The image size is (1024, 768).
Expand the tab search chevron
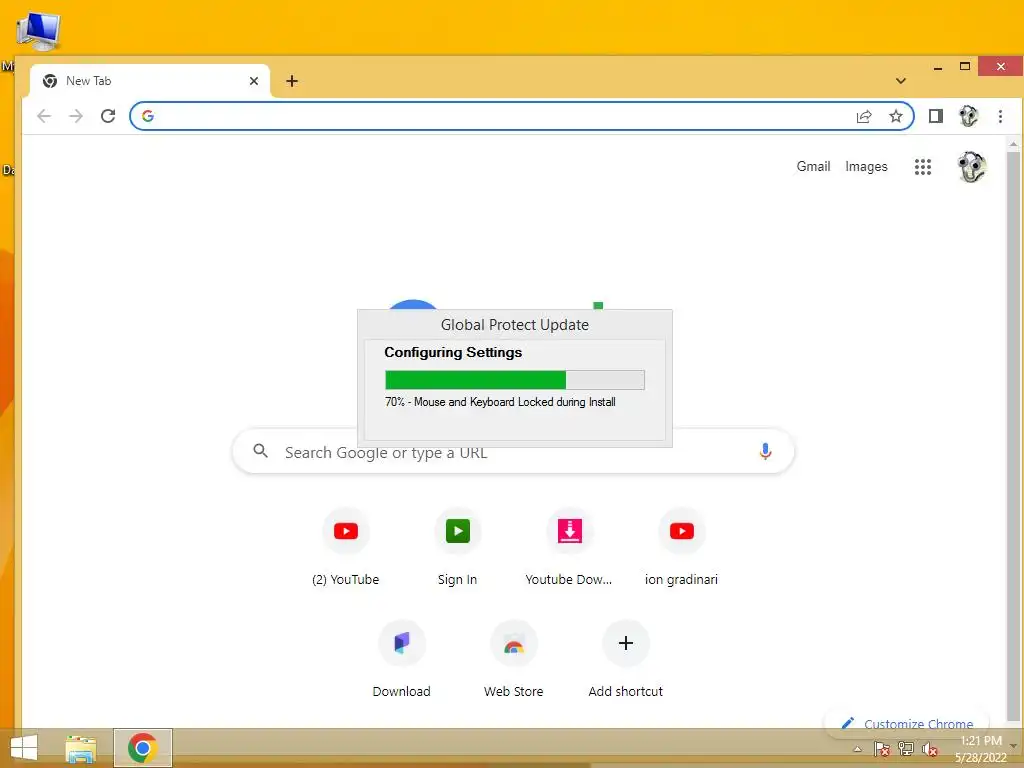click(901, 81)
